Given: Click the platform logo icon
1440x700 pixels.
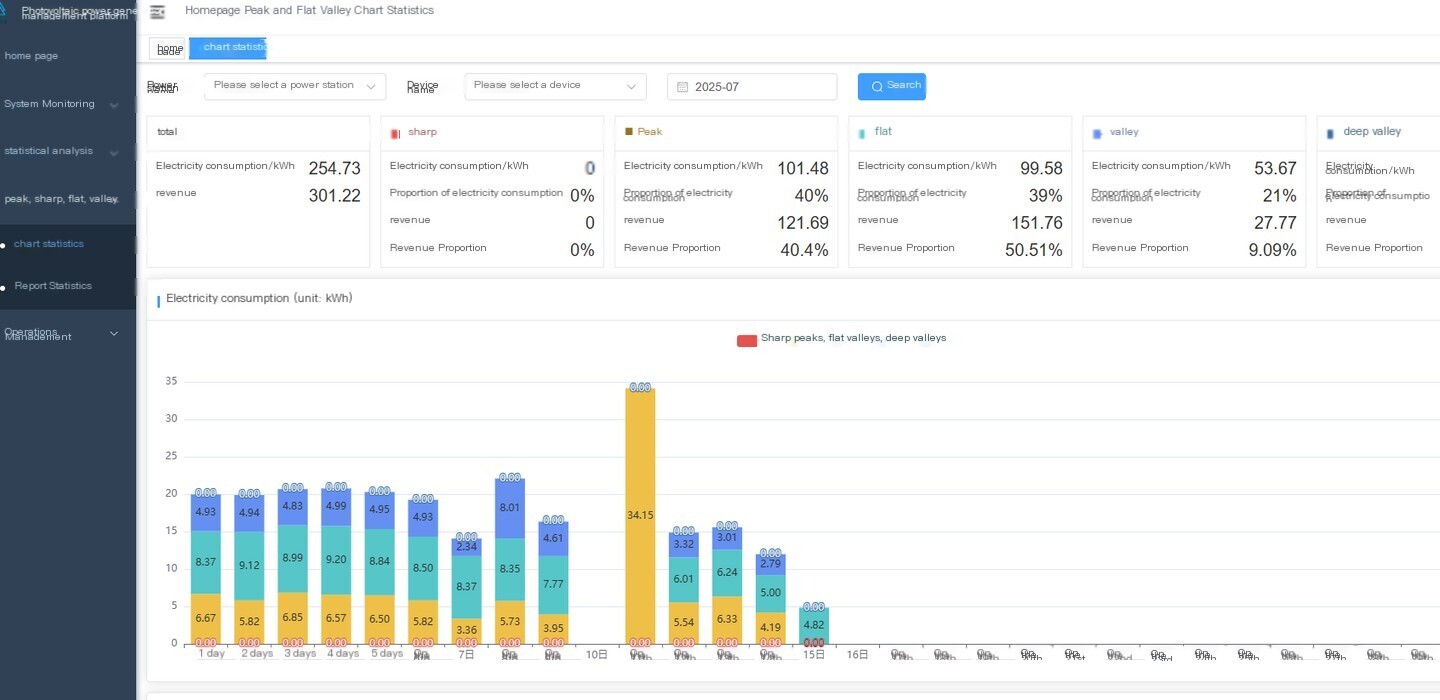Looking at the screenshot, I should (3, 10).
